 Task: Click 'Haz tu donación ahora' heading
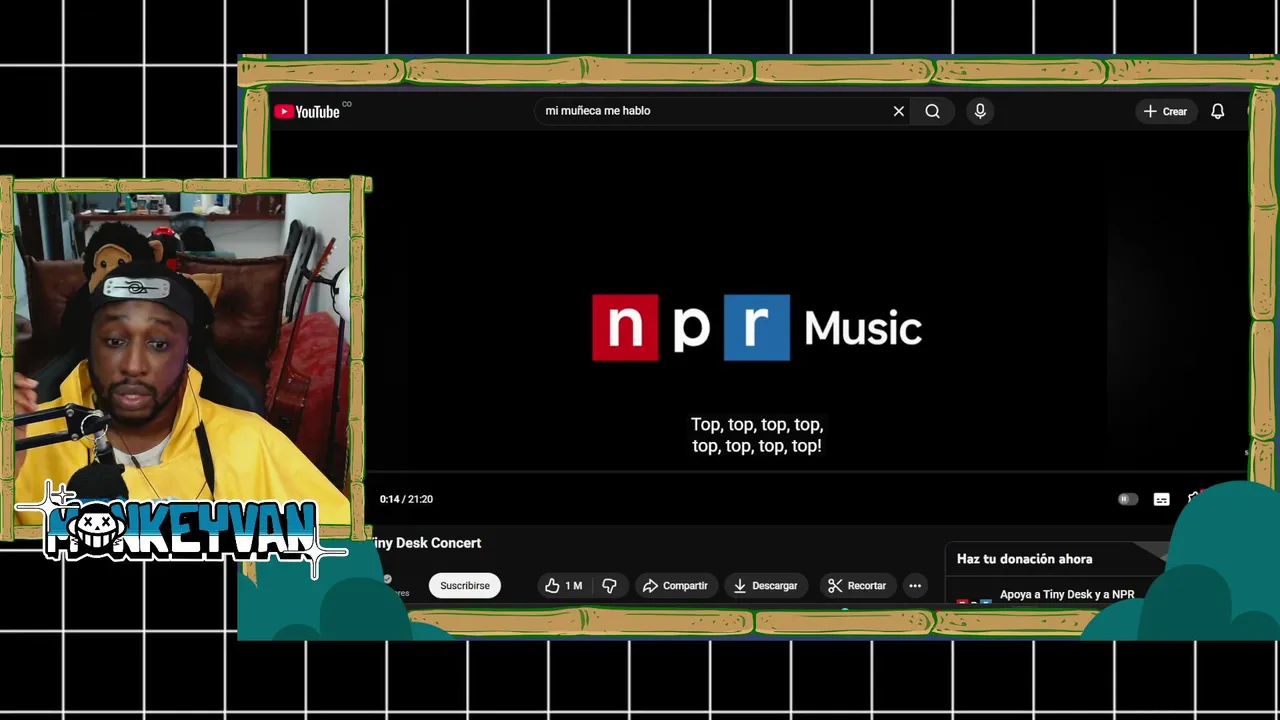tap(1024, 559)
